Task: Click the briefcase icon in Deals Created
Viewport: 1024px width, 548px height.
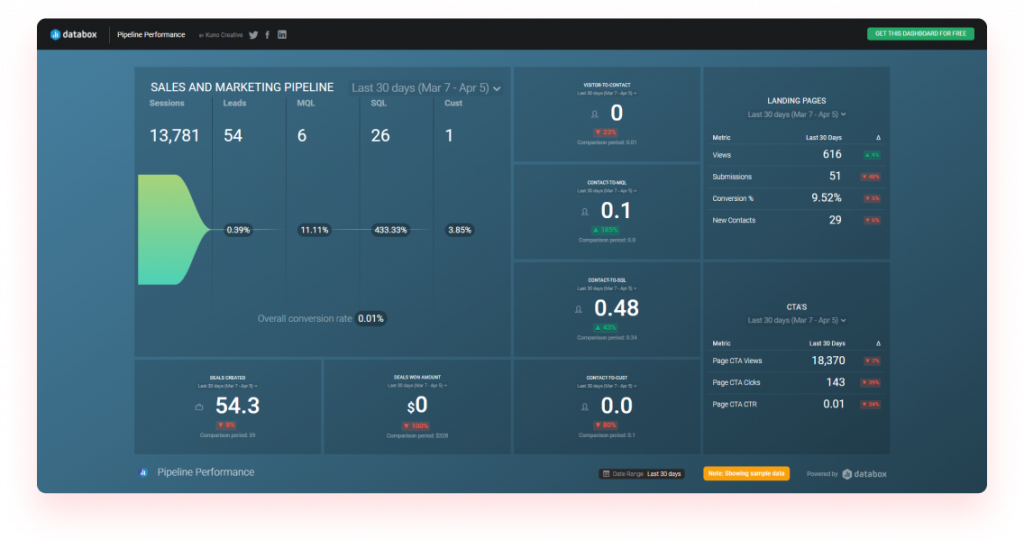Action: [199, 407]
